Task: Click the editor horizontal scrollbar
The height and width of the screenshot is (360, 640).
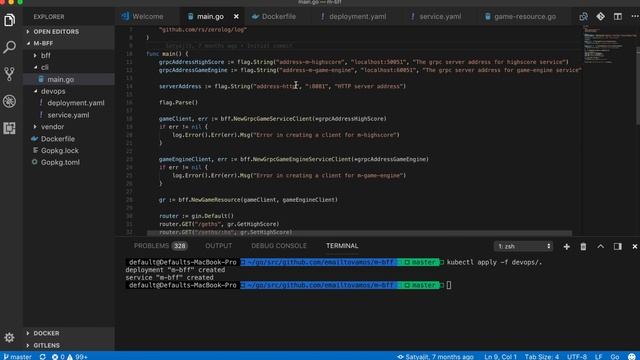Action: pyautogui.click(x=359, y=233)
